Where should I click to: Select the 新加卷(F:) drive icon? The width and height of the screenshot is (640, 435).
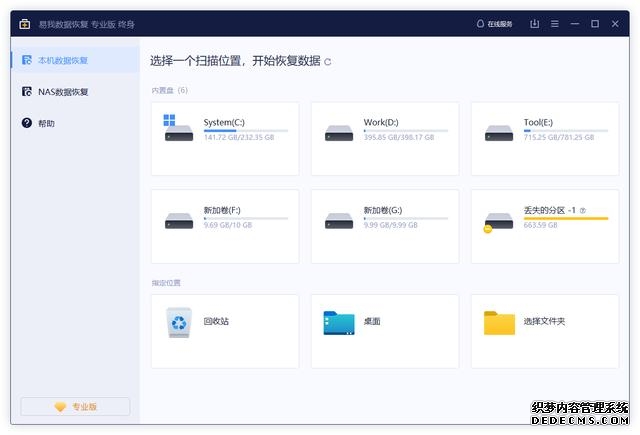coord(179,221)
